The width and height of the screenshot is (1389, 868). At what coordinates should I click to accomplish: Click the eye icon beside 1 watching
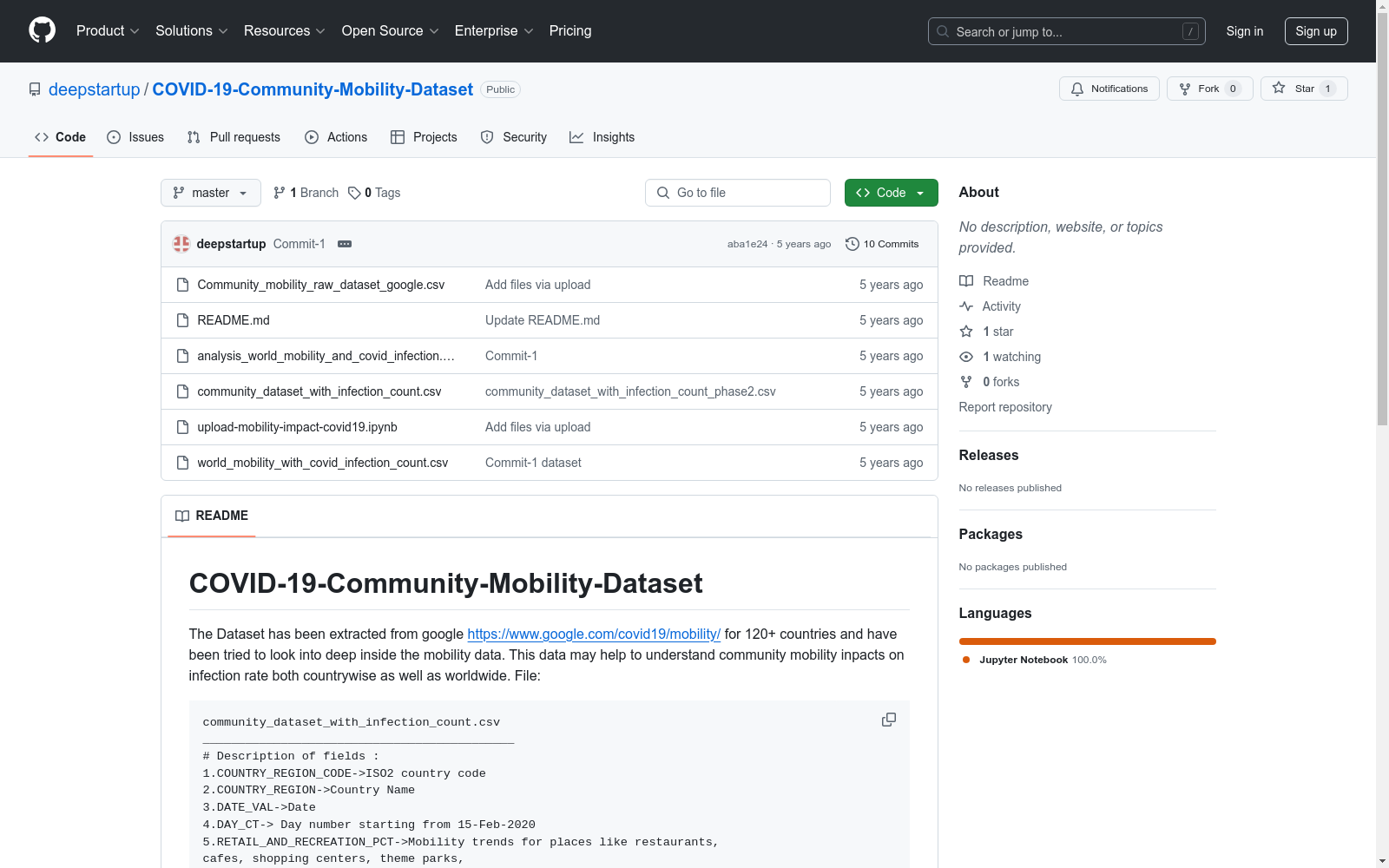[x=966, y=357]
